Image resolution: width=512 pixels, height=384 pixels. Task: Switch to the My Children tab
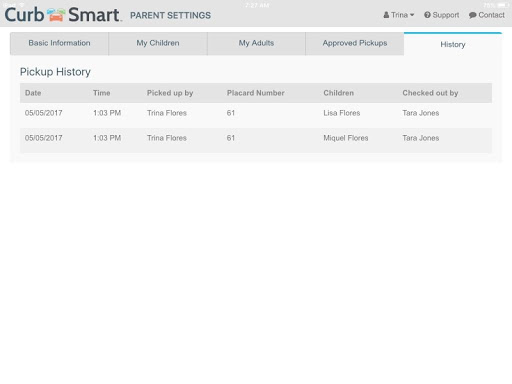pyautogui.click(x=158, y=43)
